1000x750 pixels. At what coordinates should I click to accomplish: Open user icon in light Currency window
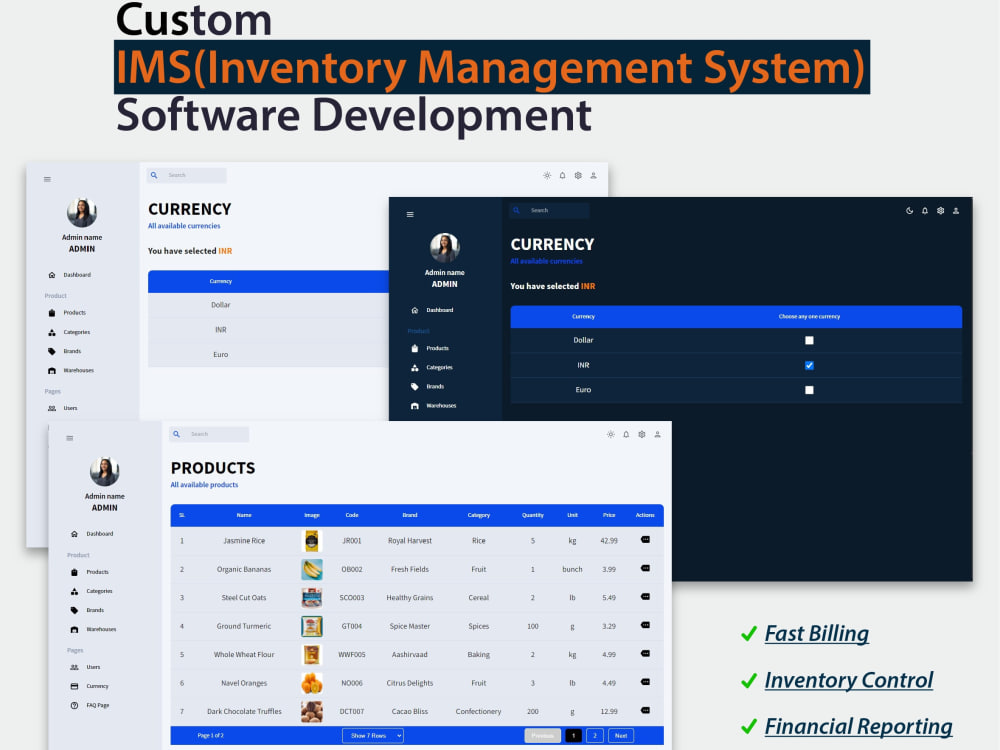594,175
